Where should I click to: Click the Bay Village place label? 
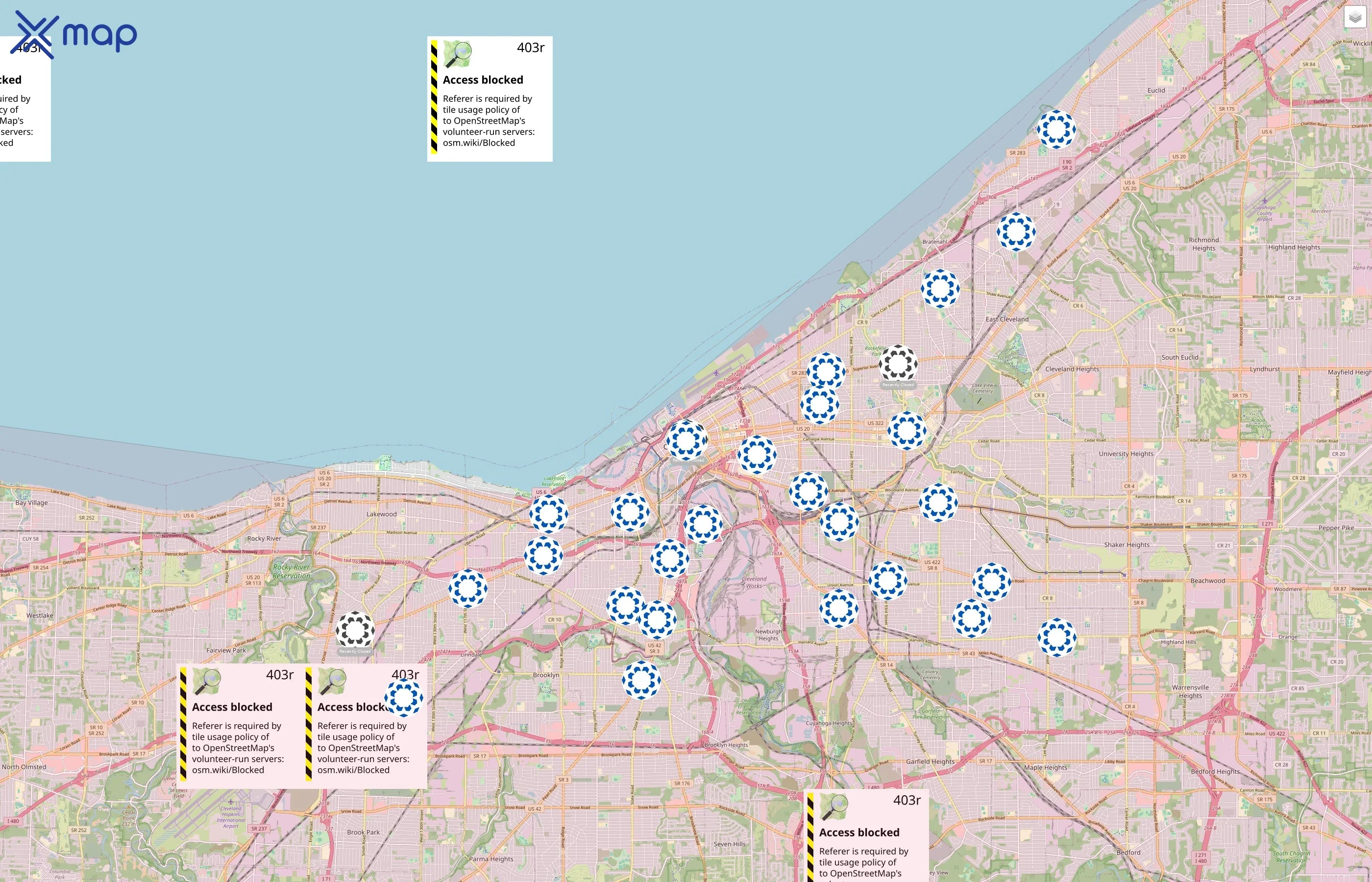pyautogui.click(x=31, y=503)
